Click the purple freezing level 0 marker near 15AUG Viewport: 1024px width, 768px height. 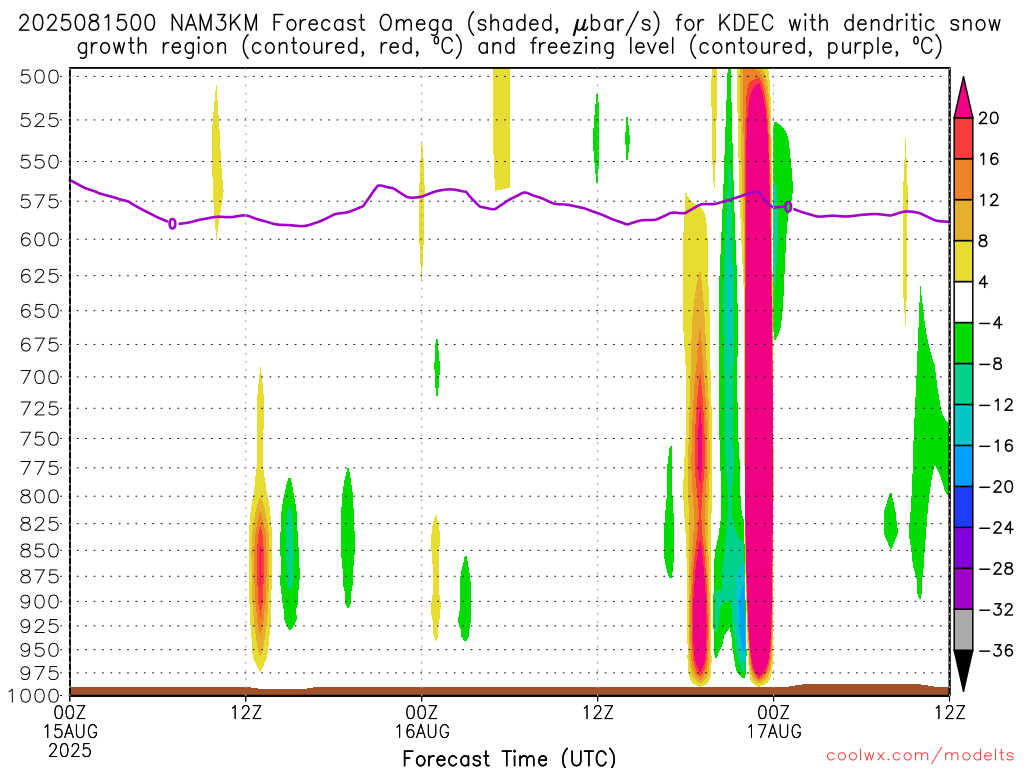click(172, 224)
